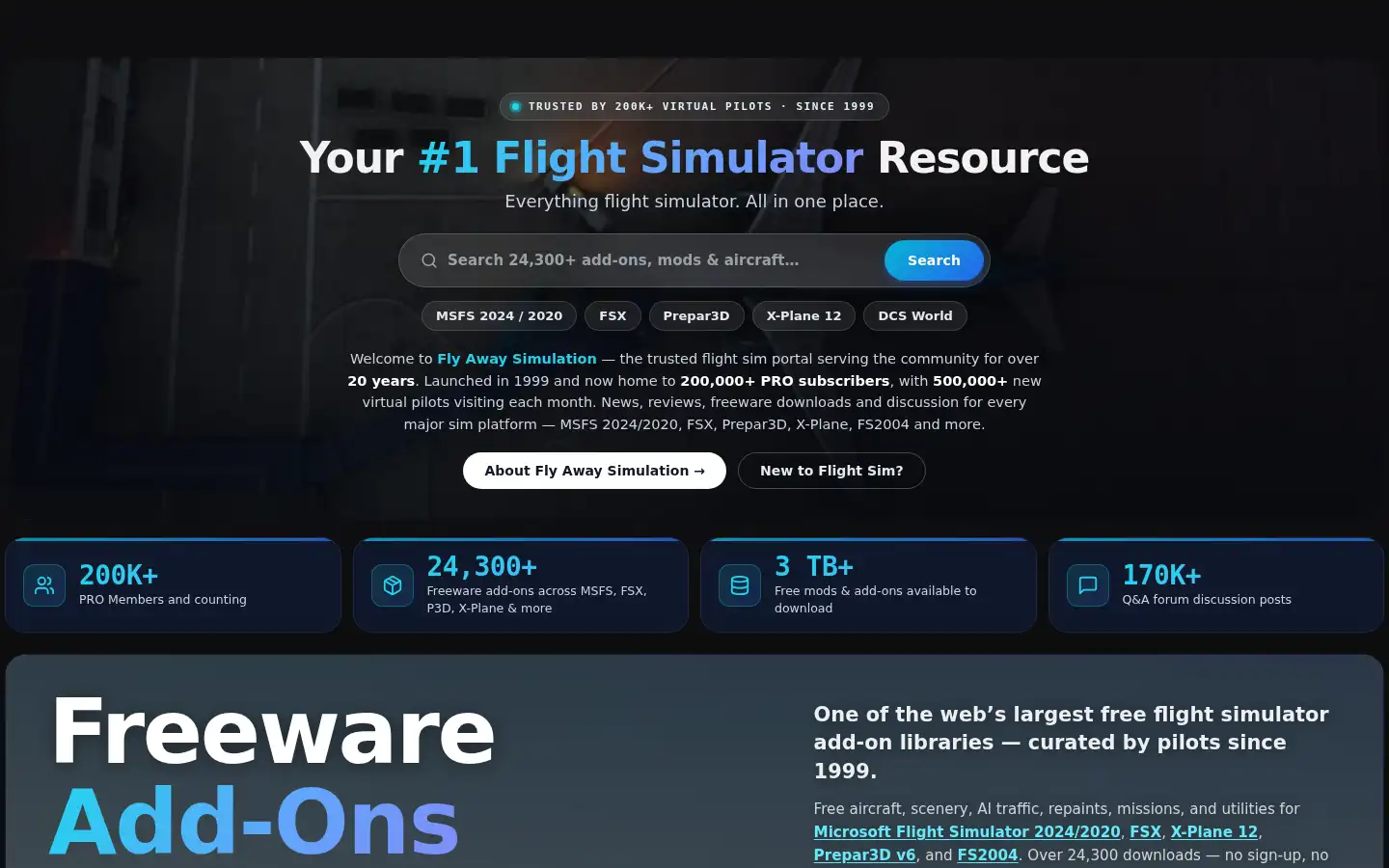Click the 'web's largest free flight simulator' subheading
1389x868 pixels.
[1071, 743]
